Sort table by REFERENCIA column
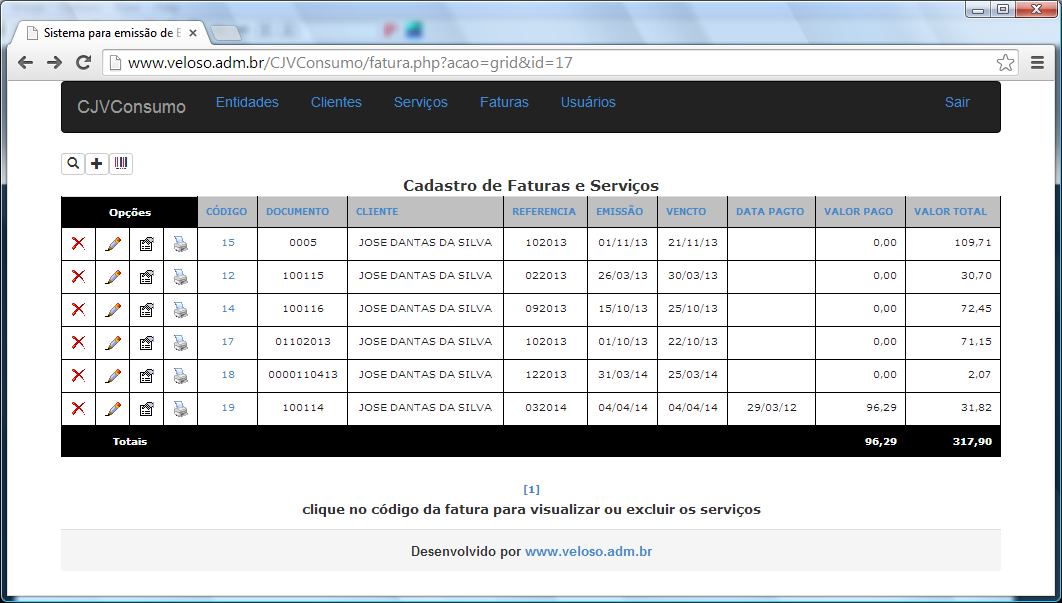 pyautogui.click(x=544, y=211)
